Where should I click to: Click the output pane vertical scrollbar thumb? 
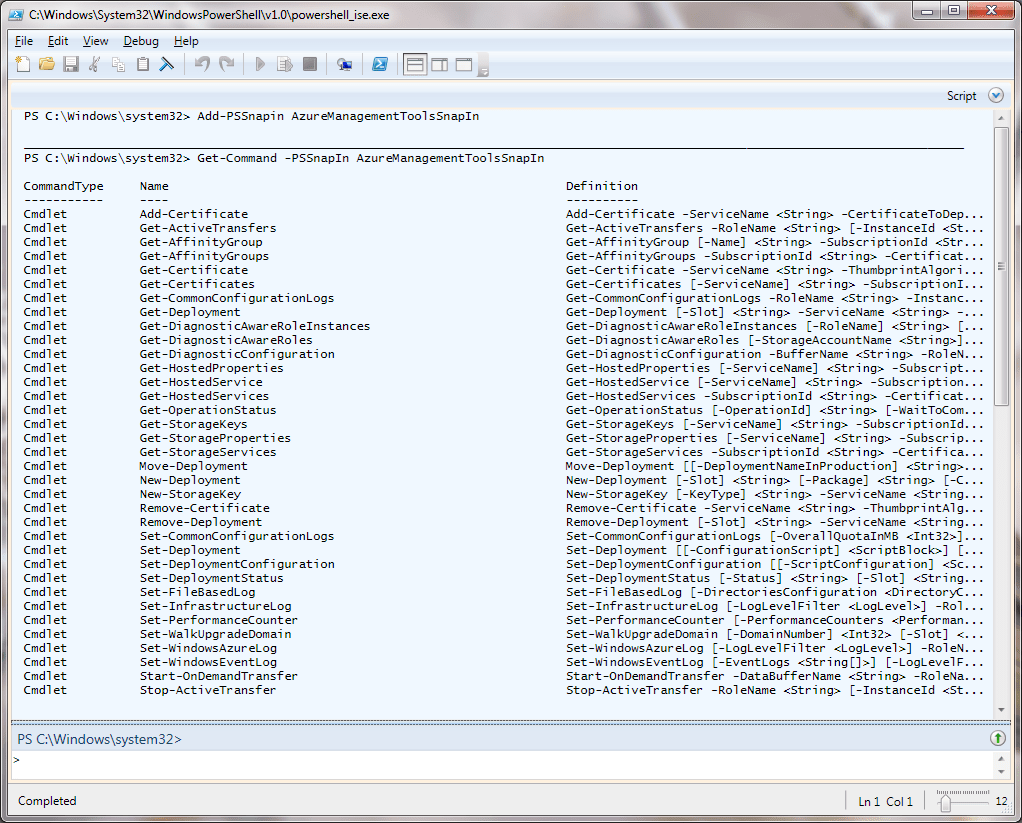coord(1000,266)
